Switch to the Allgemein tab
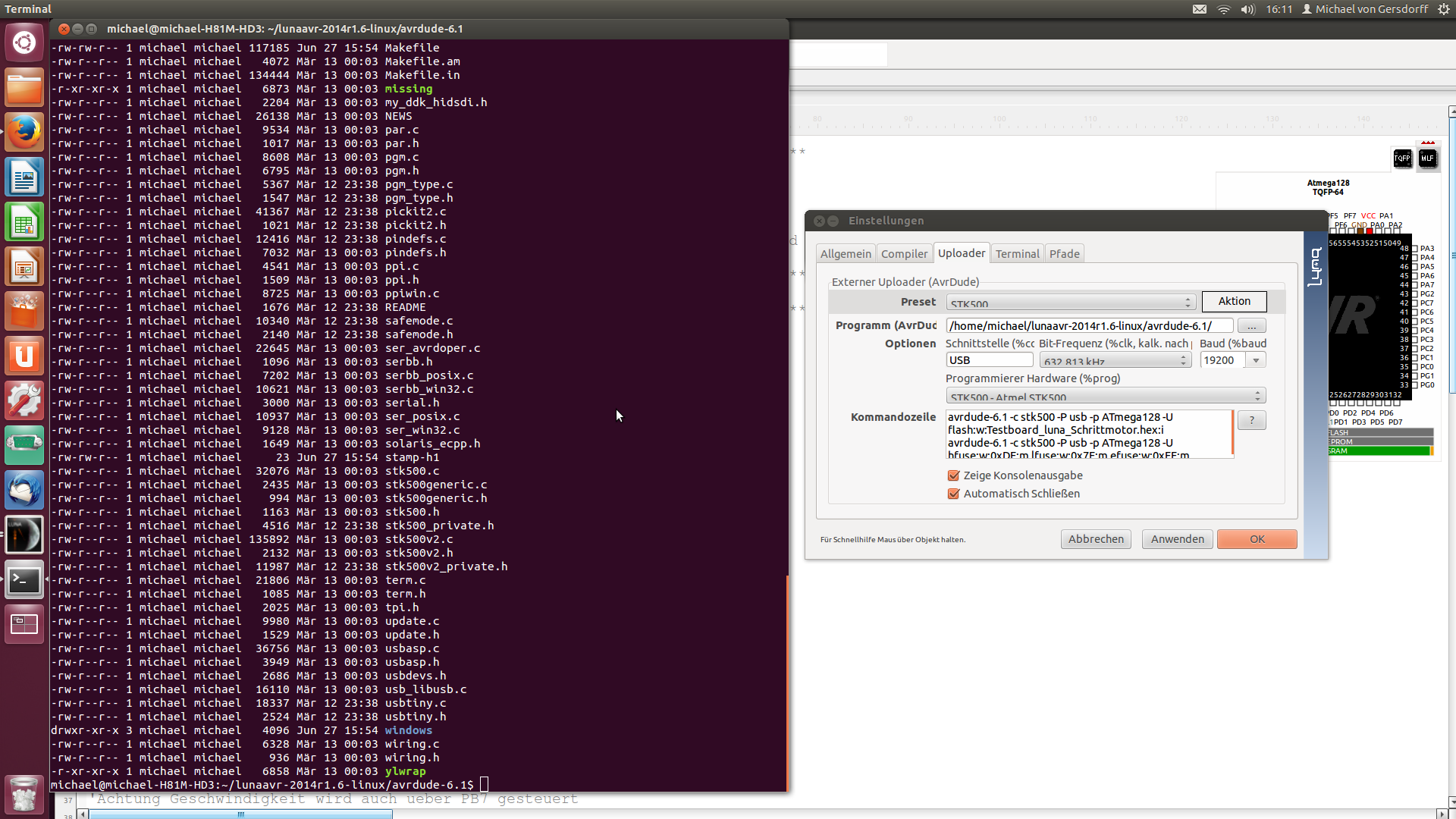The height and width of the screenshot is (819, 1456). (x=846, y=254)
